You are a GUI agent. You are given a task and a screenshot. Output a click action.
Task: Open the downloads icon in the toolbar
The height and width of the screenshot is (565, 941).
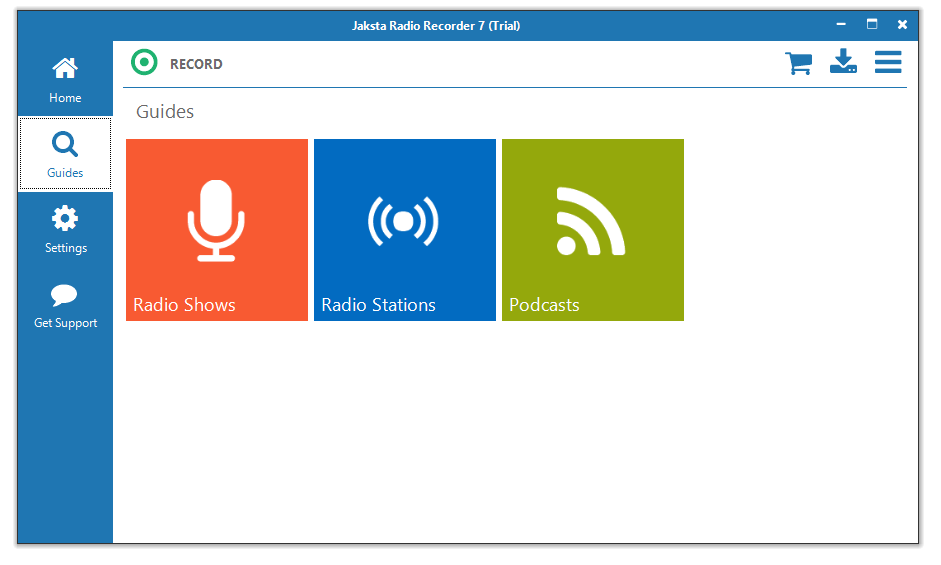coord(843,61)
